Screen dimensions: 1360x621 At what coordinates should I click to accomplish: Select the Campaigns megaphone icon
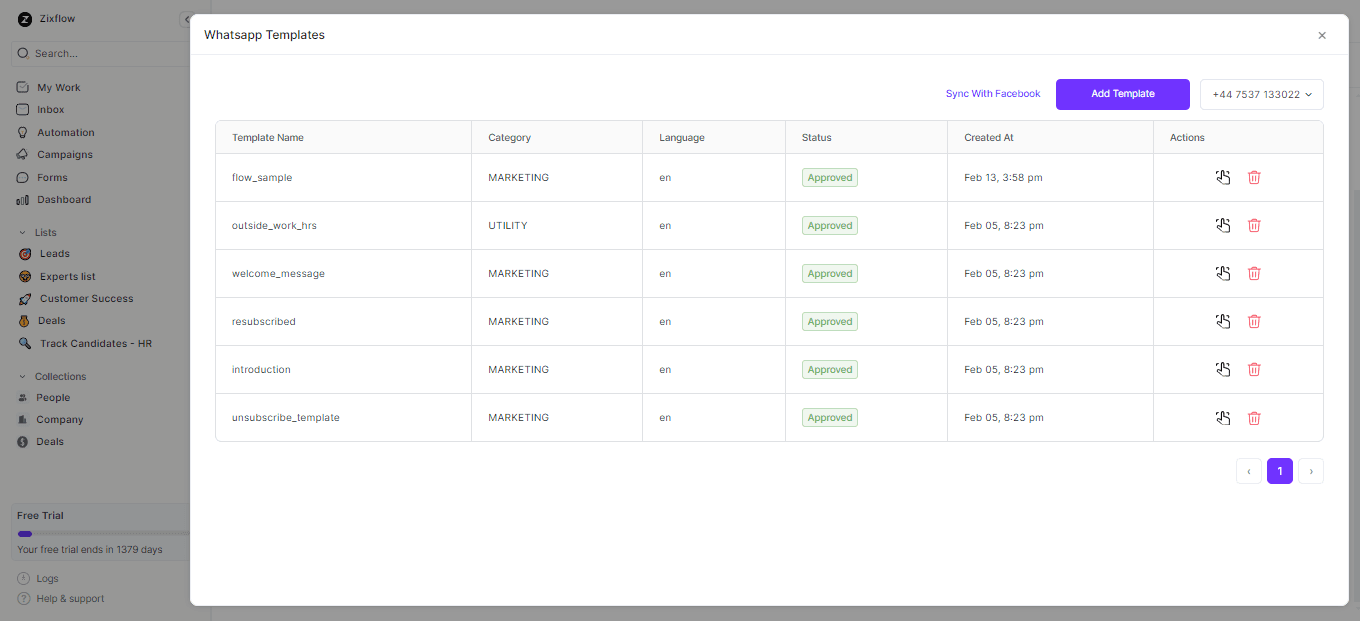coord(23,154)
